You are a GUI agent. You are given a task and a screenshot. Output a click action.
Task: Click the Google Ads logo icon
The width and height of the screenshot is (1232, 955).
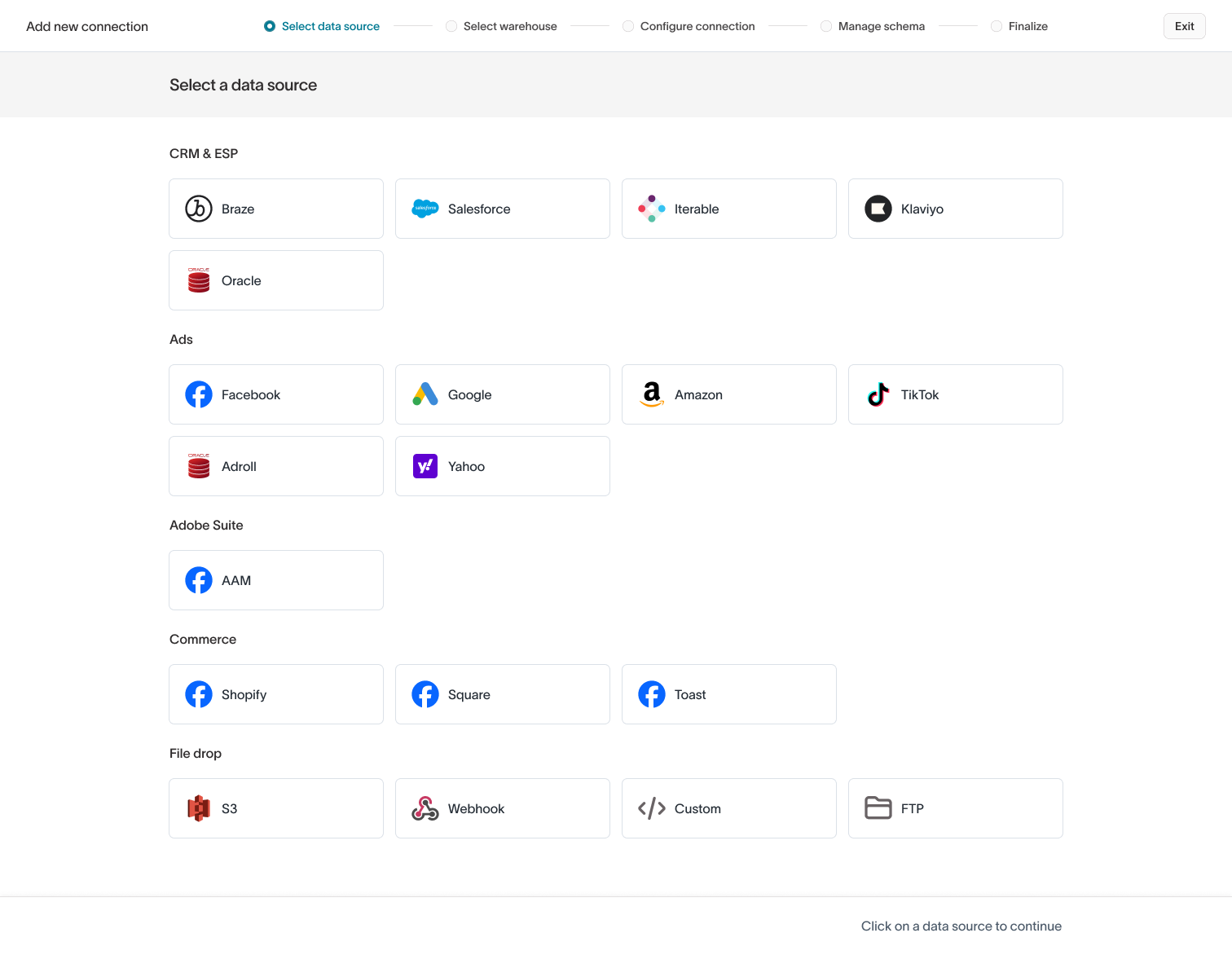pos(425,394)
